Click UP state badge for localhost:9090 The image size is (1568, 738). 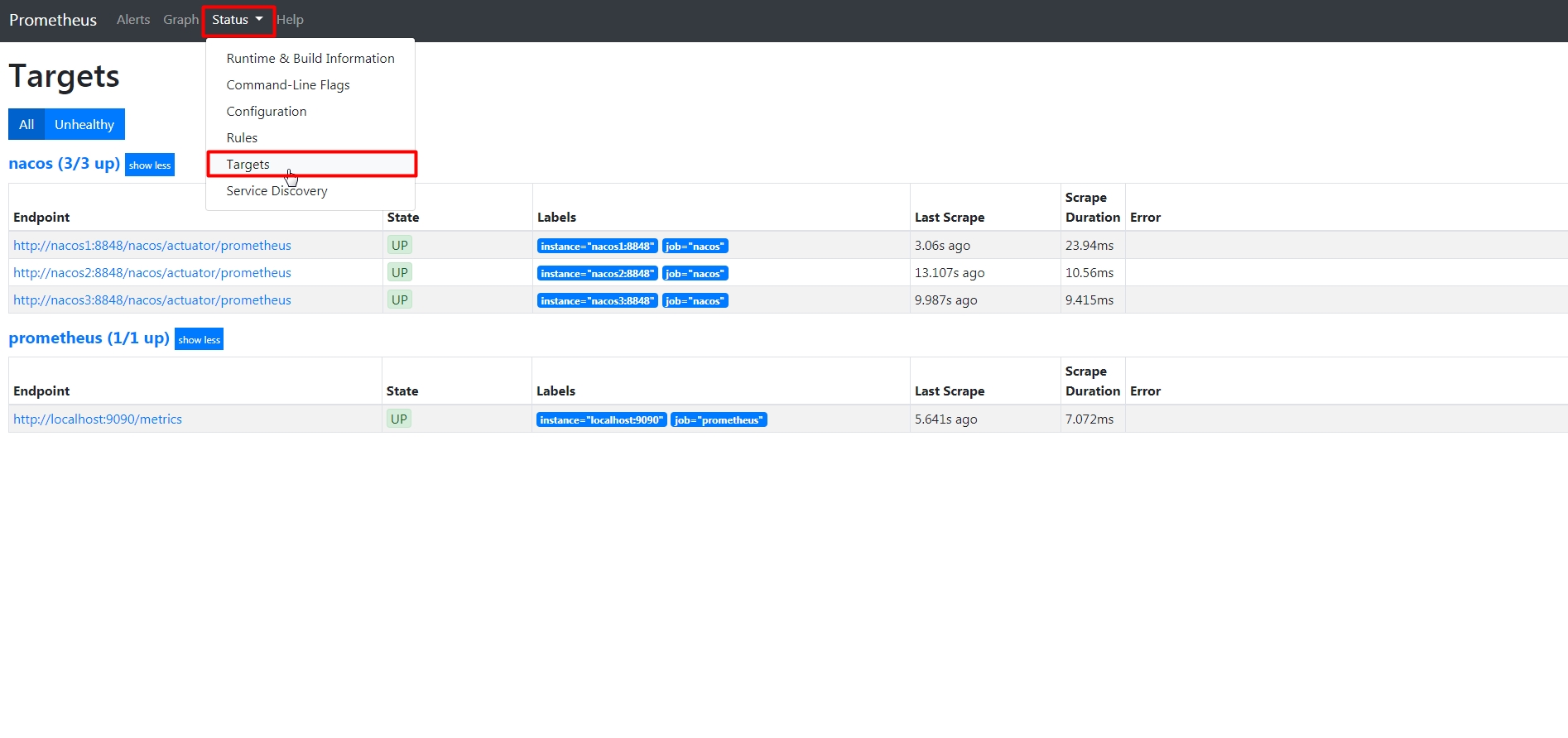coord(399,419)
